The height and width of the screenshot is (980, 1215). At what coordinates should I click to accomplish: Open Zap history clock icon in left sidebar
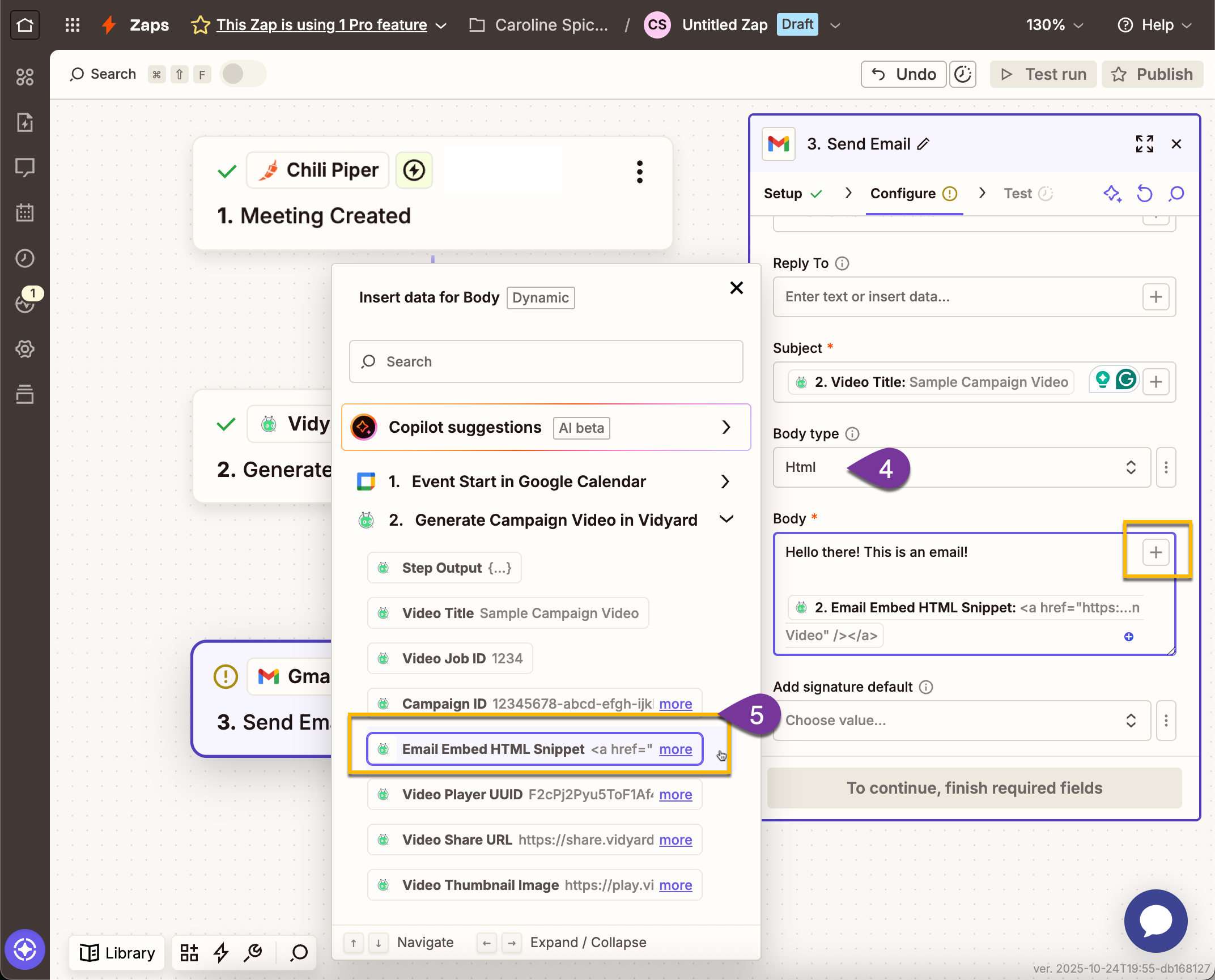(25, 259)
